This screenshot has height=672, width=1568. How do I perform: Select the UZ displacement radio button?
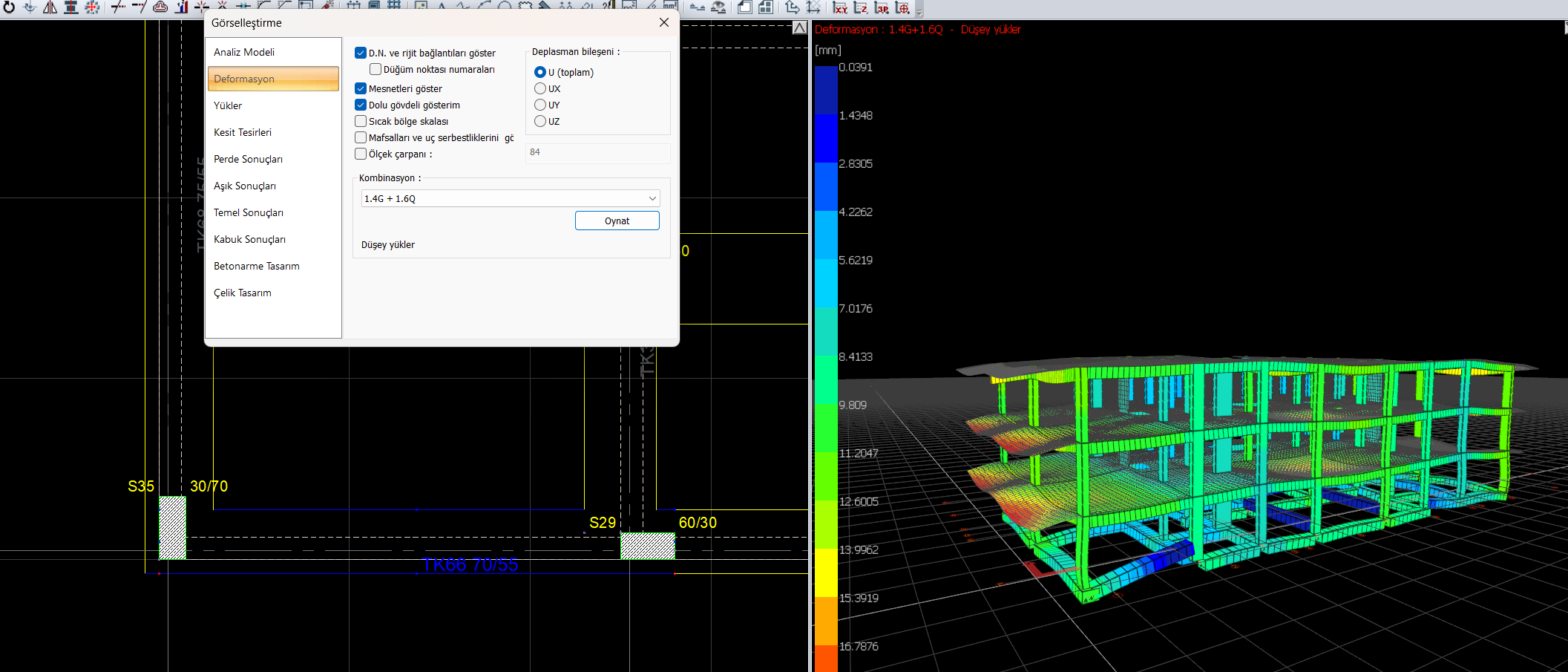[x=540, y=121]
